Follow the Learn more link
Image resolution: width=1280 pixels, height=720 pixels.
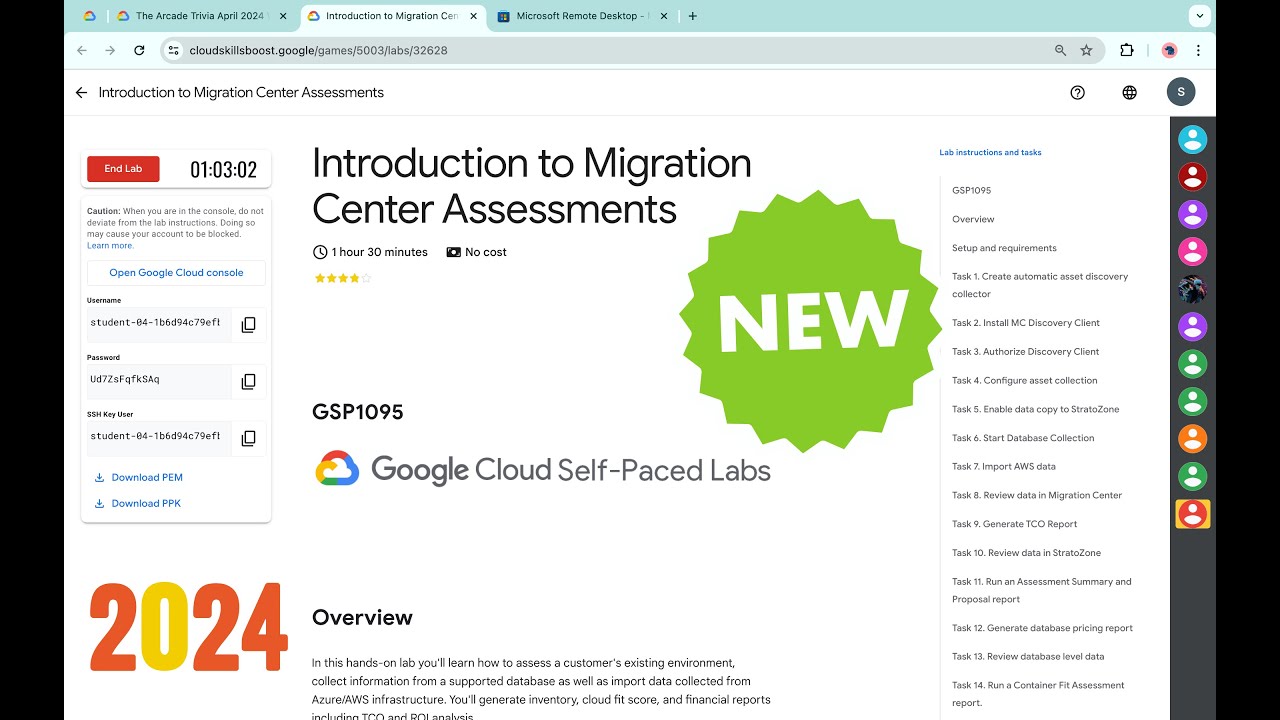(110, 246)
